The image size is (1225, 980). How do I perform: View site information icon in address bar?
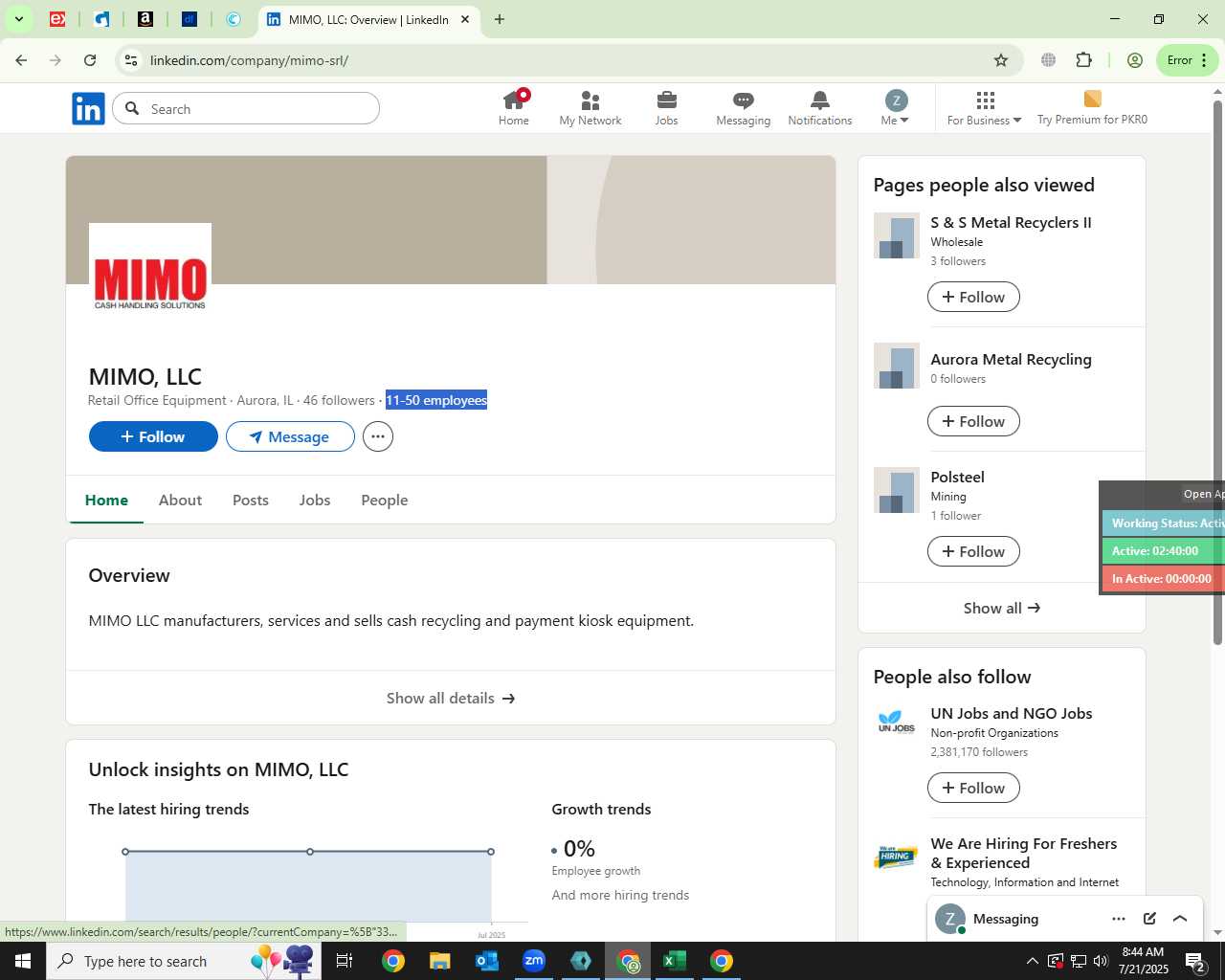tap(131, 60)
